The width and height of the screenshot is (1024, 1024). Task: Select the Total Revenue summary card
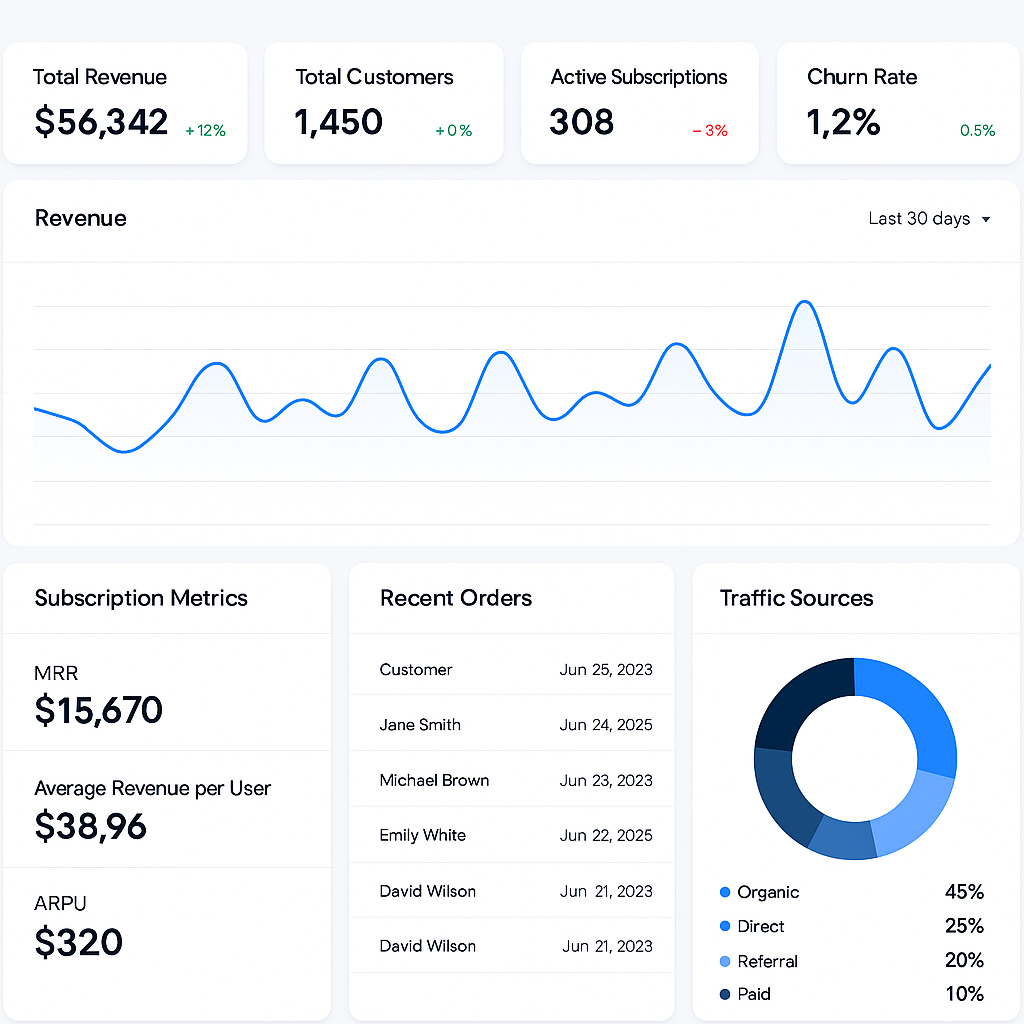[125, 103]
